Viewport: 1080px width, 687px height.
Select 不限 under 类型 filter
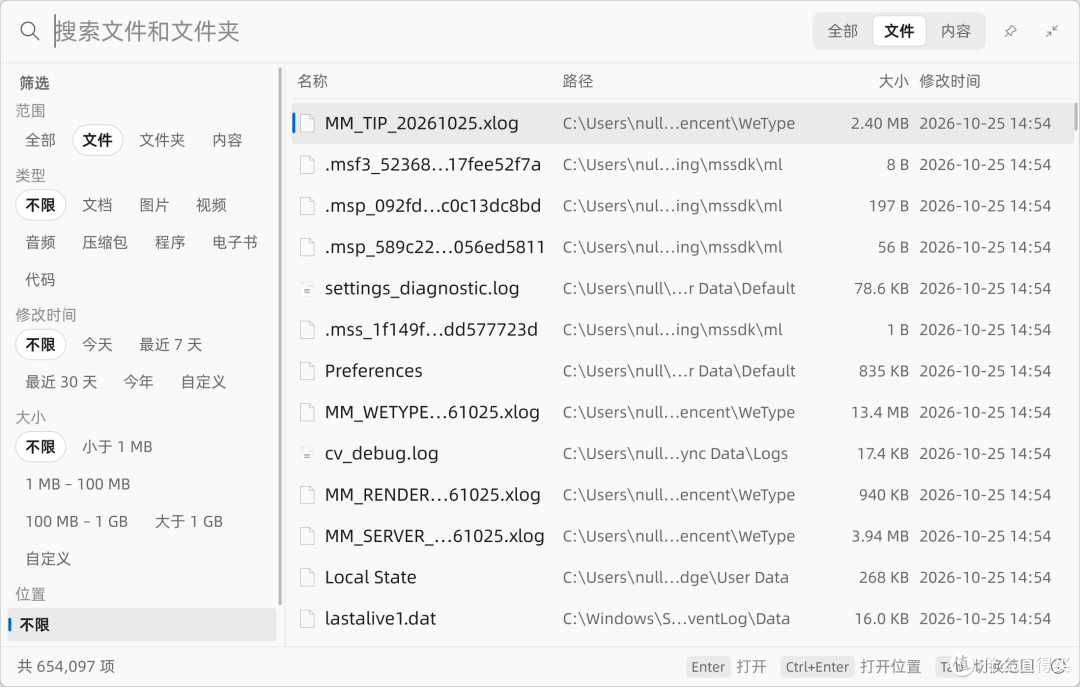pyautogui.click(x=40, y=205)
